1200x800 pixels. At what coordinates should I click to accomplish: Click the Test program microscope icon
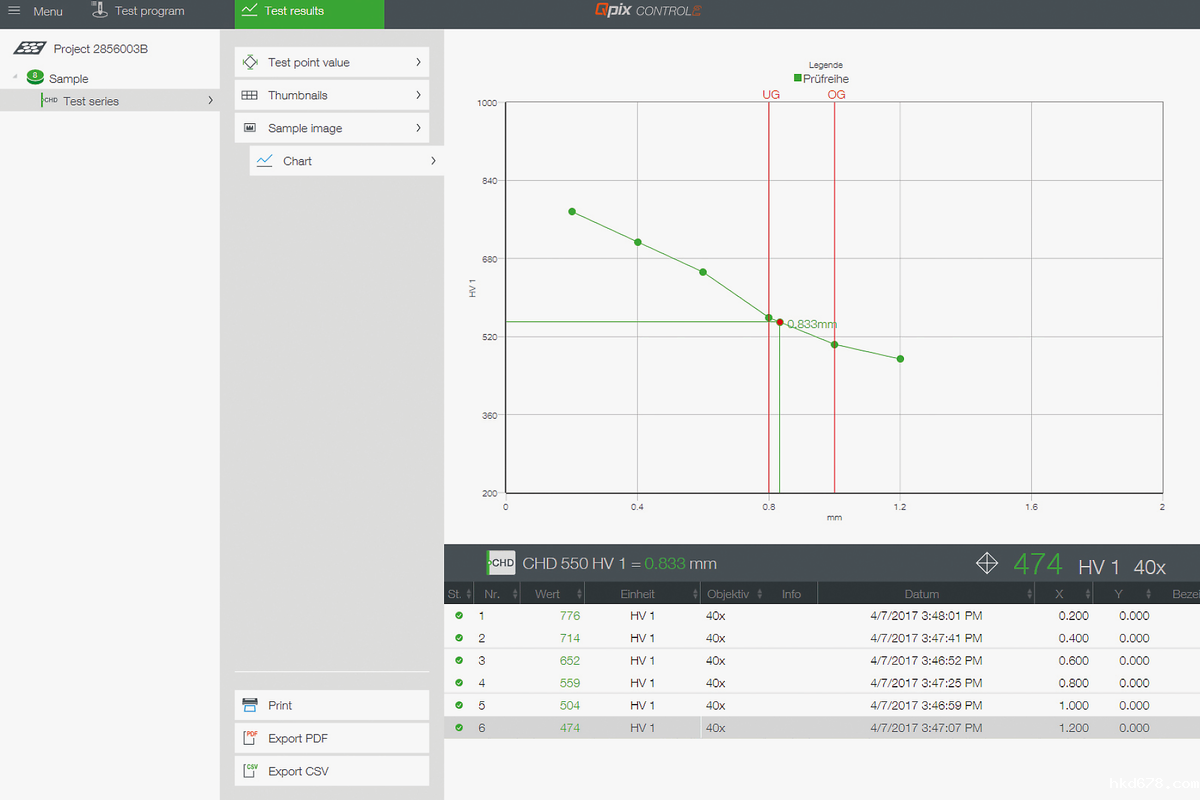pyautogui.click(x=99, y=11)
